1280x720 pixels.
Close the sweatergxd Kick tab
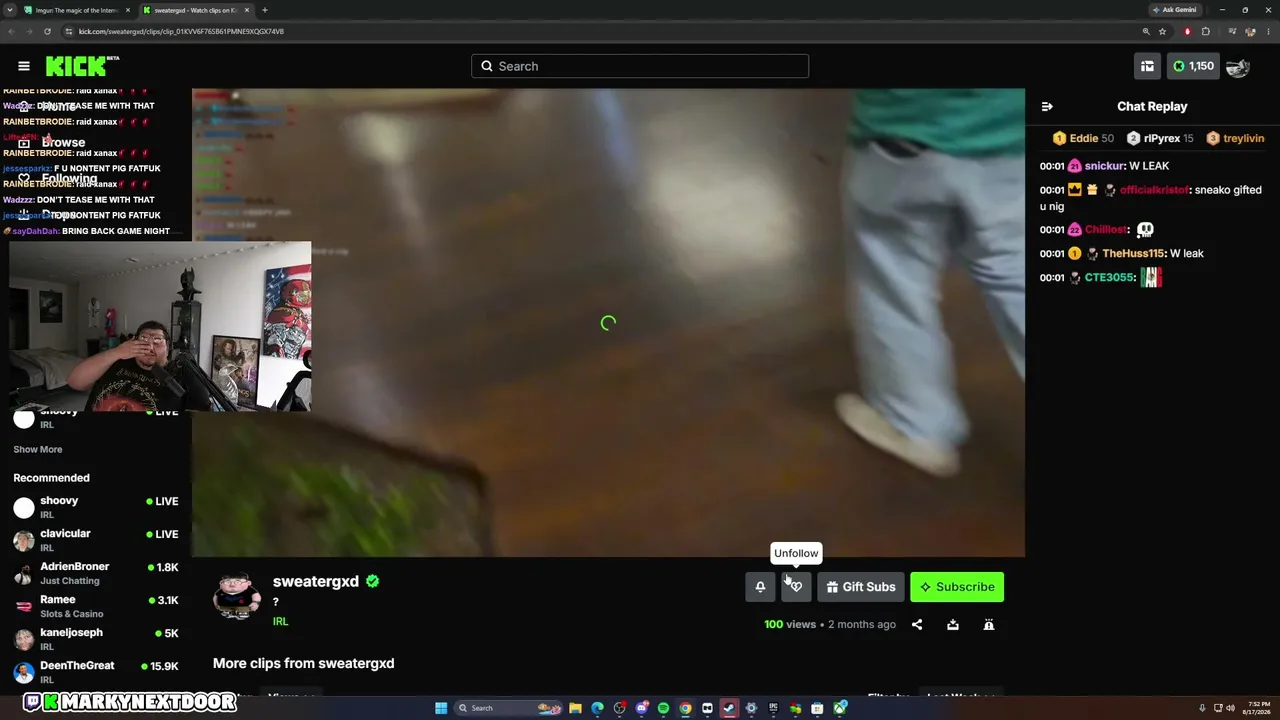(247, 10)
